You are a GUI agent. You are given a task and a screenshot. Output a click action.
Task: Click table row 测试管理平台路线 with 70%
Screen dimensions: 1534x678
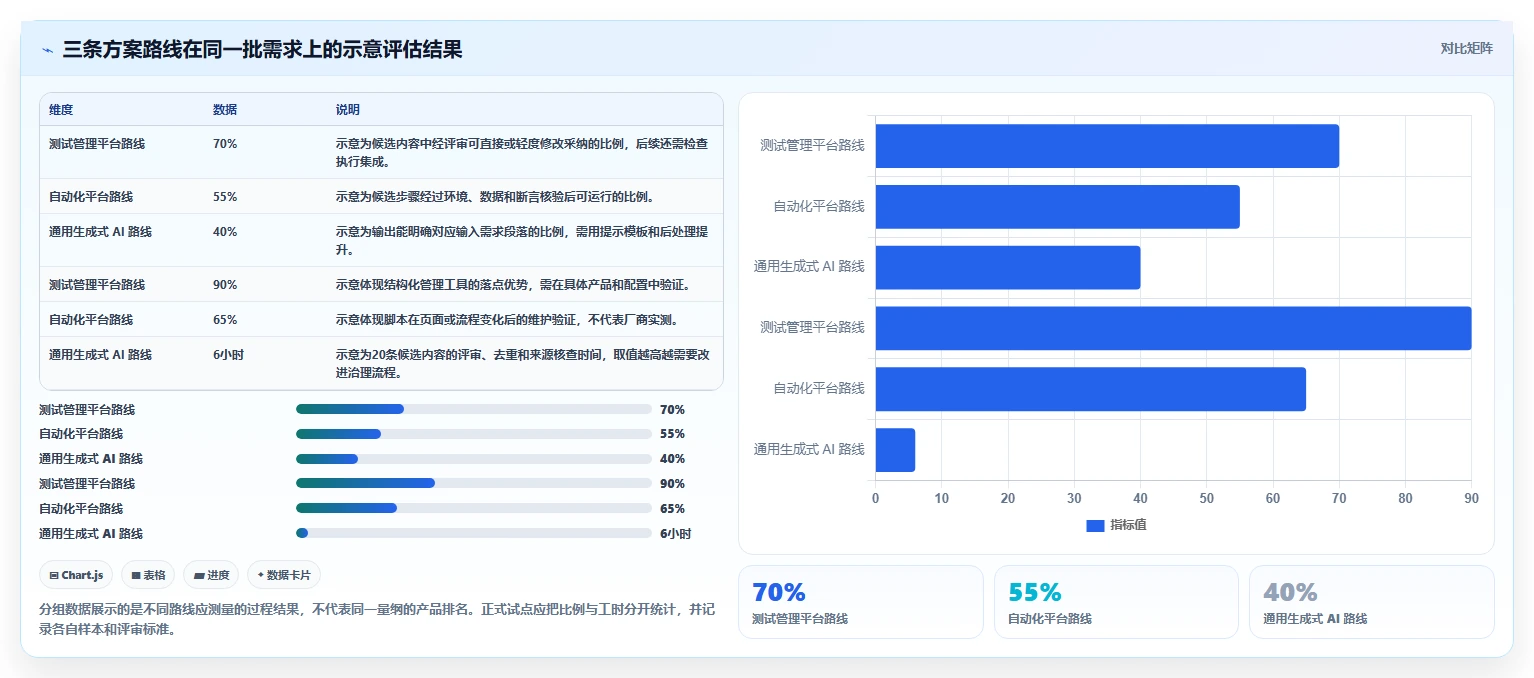click(x=381, y=152)
